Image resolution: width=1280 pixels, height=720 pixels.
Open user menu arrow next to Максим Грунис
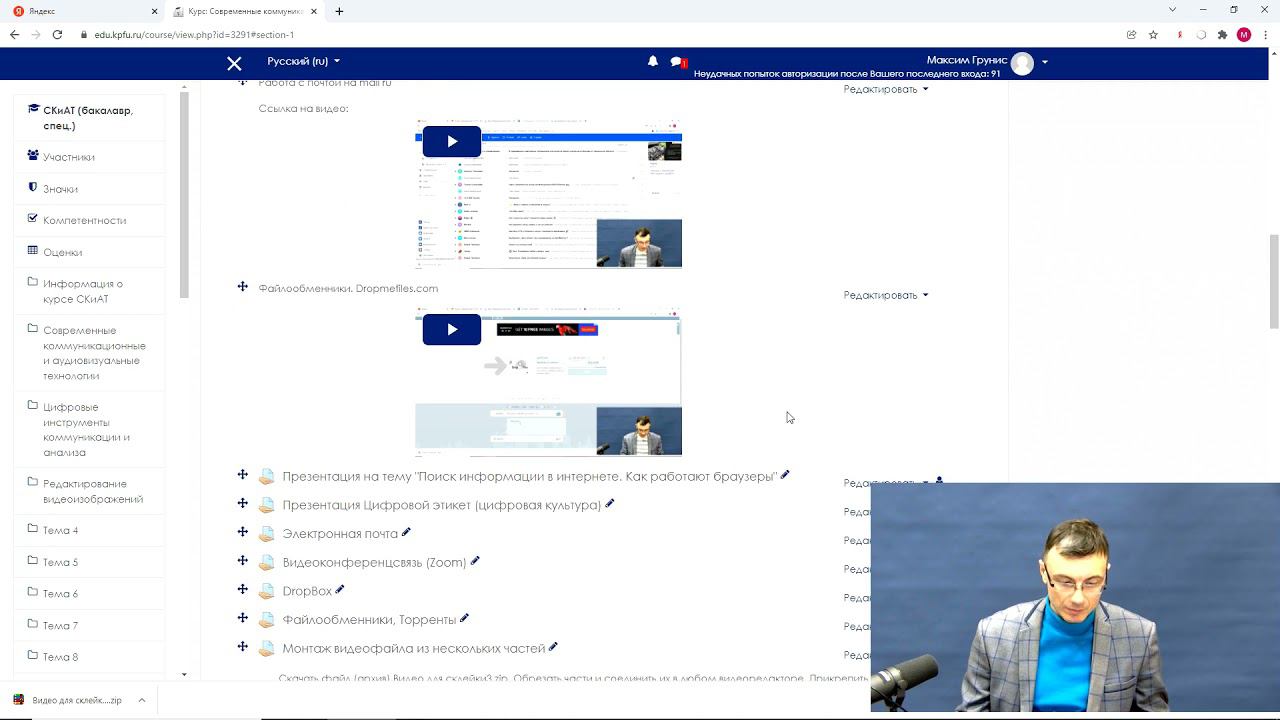click(1045, 62)
